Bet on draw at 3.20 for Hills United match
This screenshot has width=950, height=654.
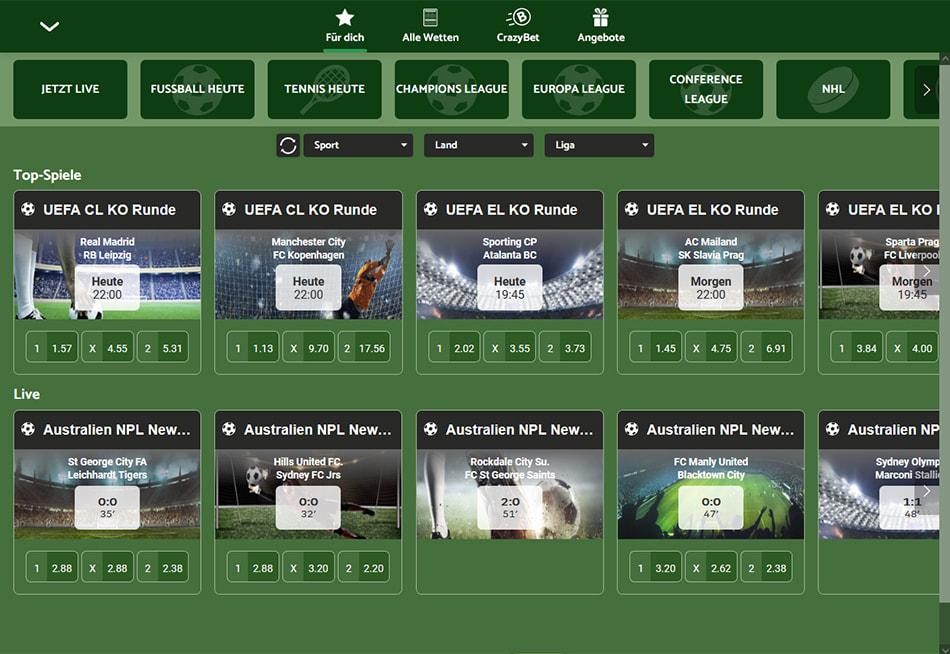pos(308,569)
